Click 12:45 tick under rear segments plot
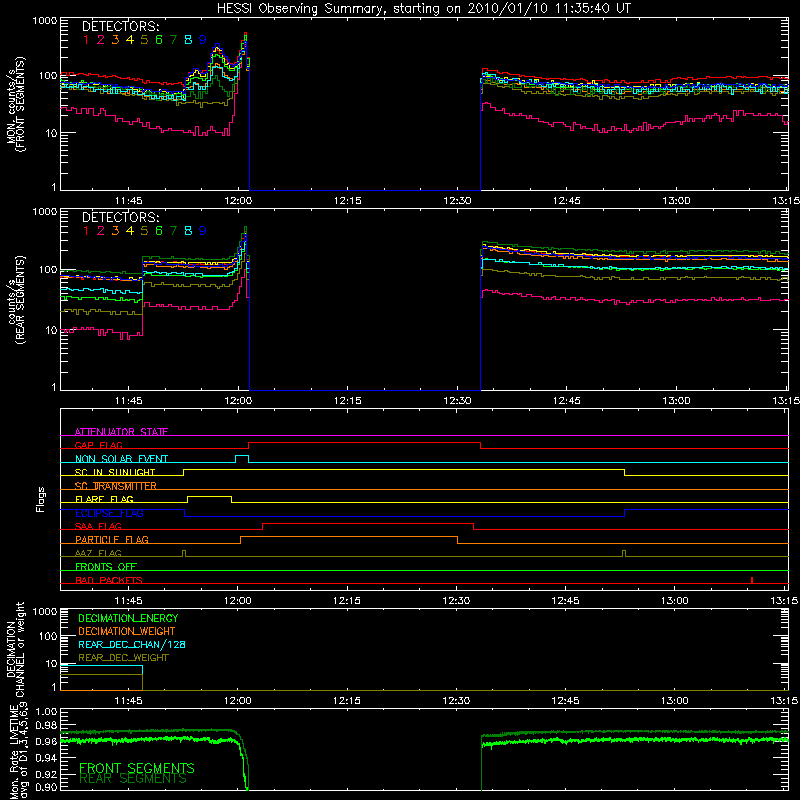800x800 pixels. [x=566, y=401]
